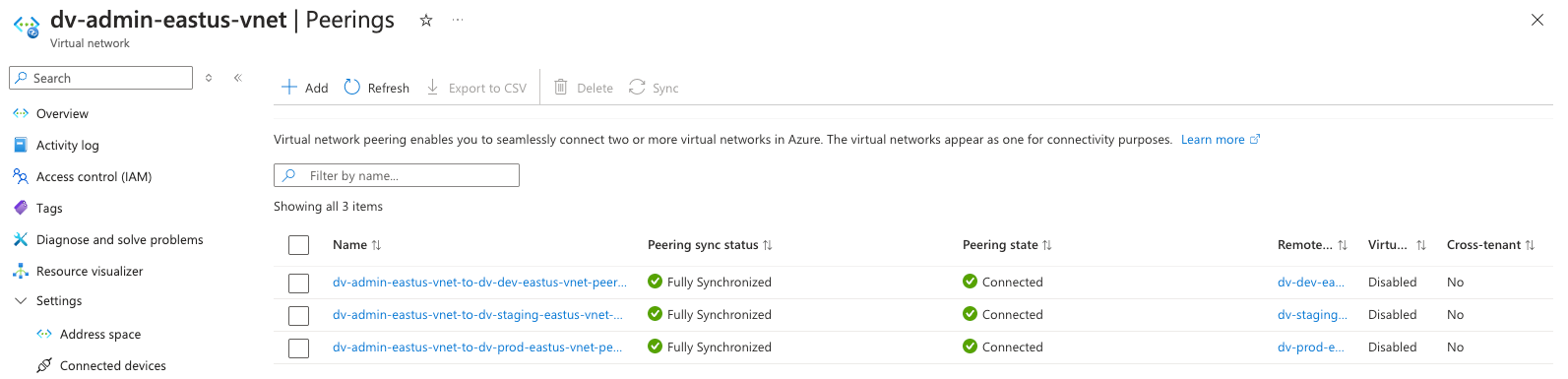Click the Add plus icon
This screenshot has height=379, width=1568.
point(289,87)
